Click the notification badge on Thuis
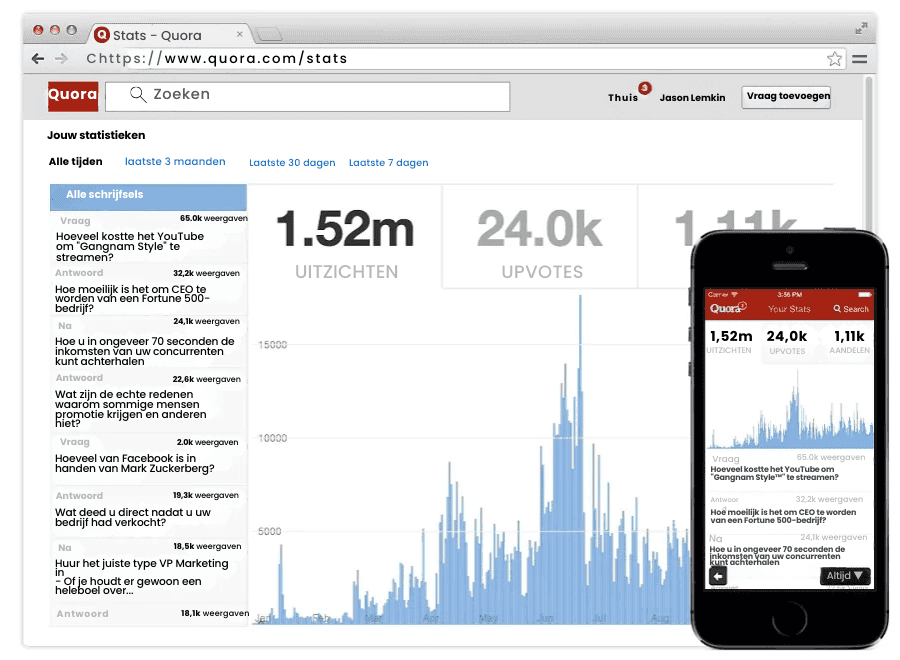Image resolution: width=900 pixels, height=660 pixels. coord(644,88)
